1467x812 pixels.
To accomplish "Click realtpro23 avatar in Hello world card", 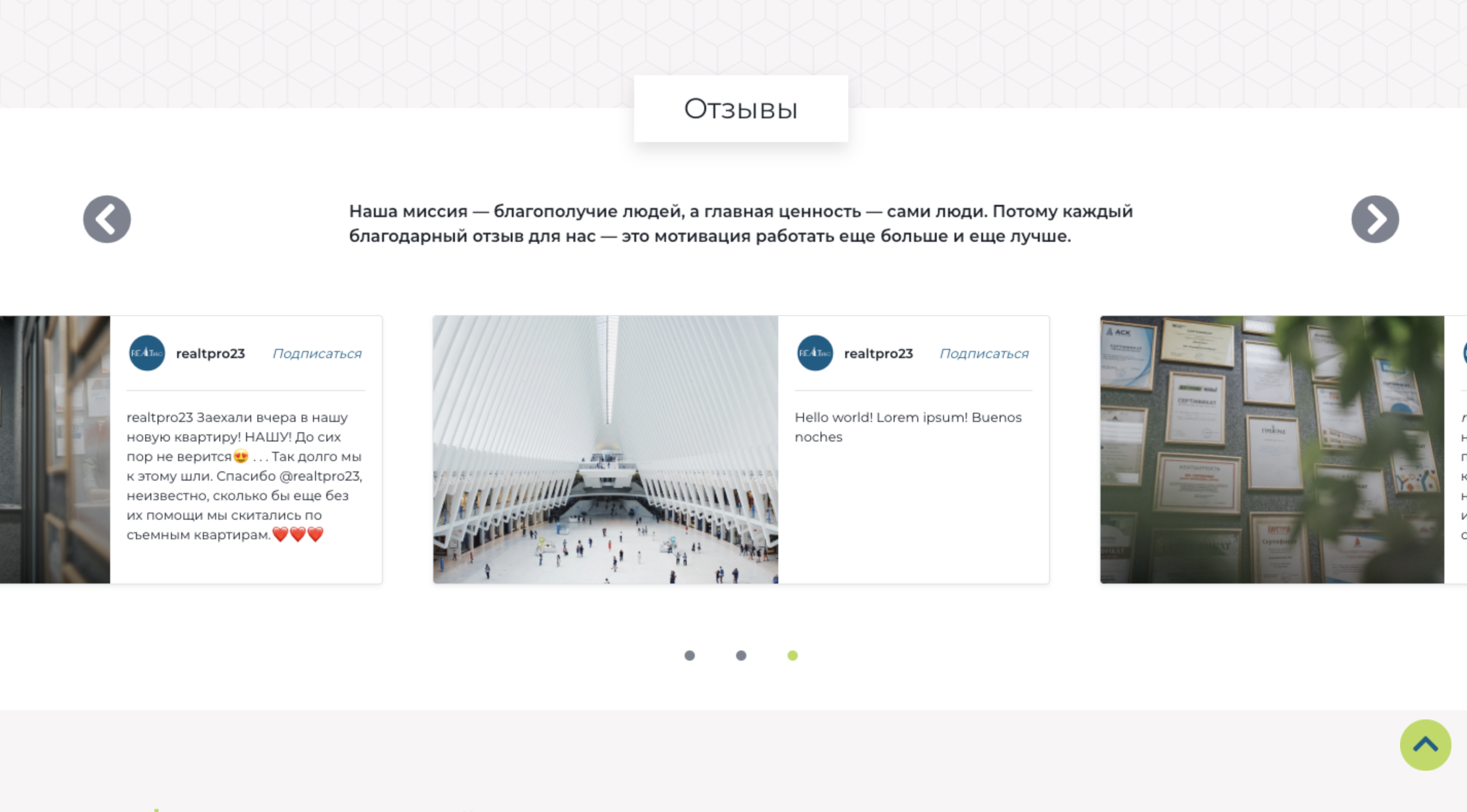I will coord(815,353).
